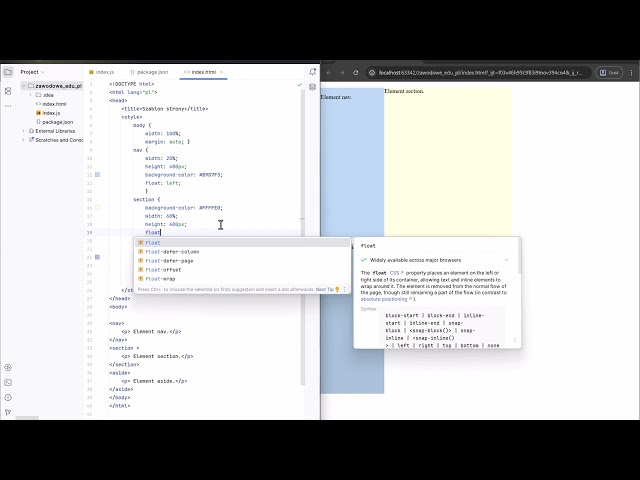Switch to the index.js editor tab

pos(101,72)
